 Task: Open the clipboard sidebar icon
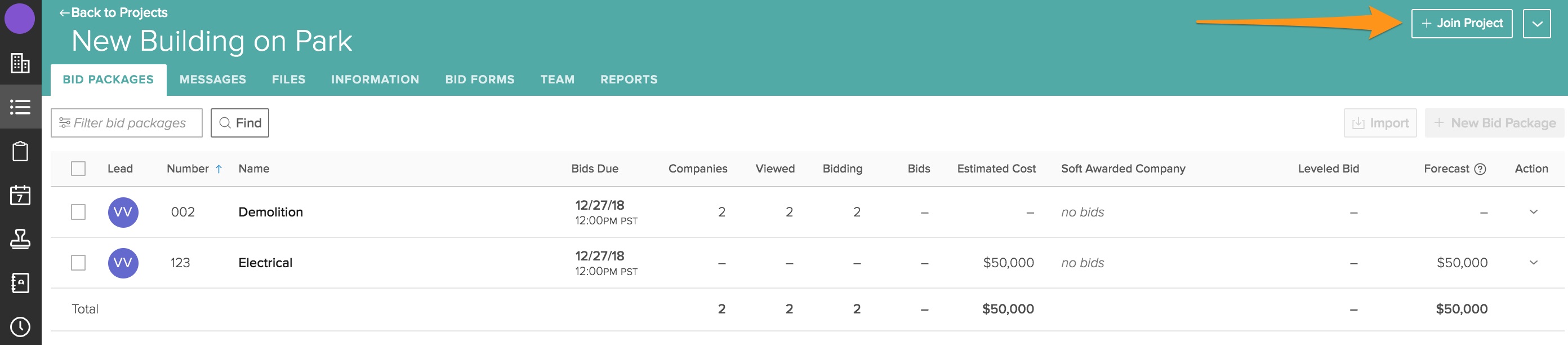[x=20, y=151]
